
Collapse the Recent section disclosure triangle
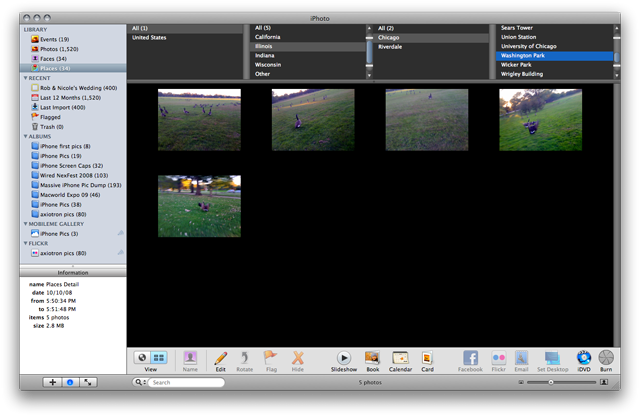tap(24, 77)
